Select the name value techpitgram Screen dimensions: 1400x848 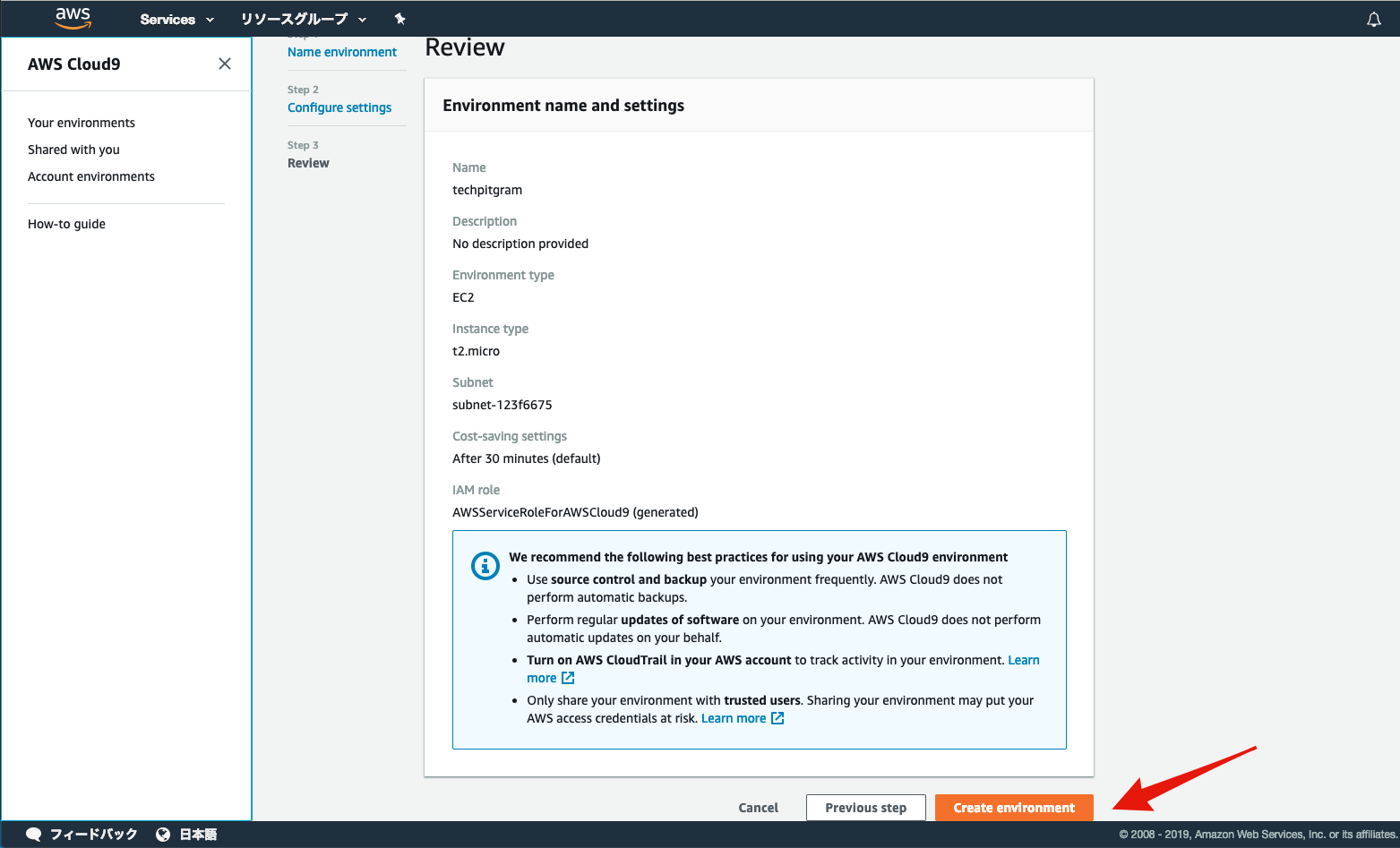coord(487,190)
